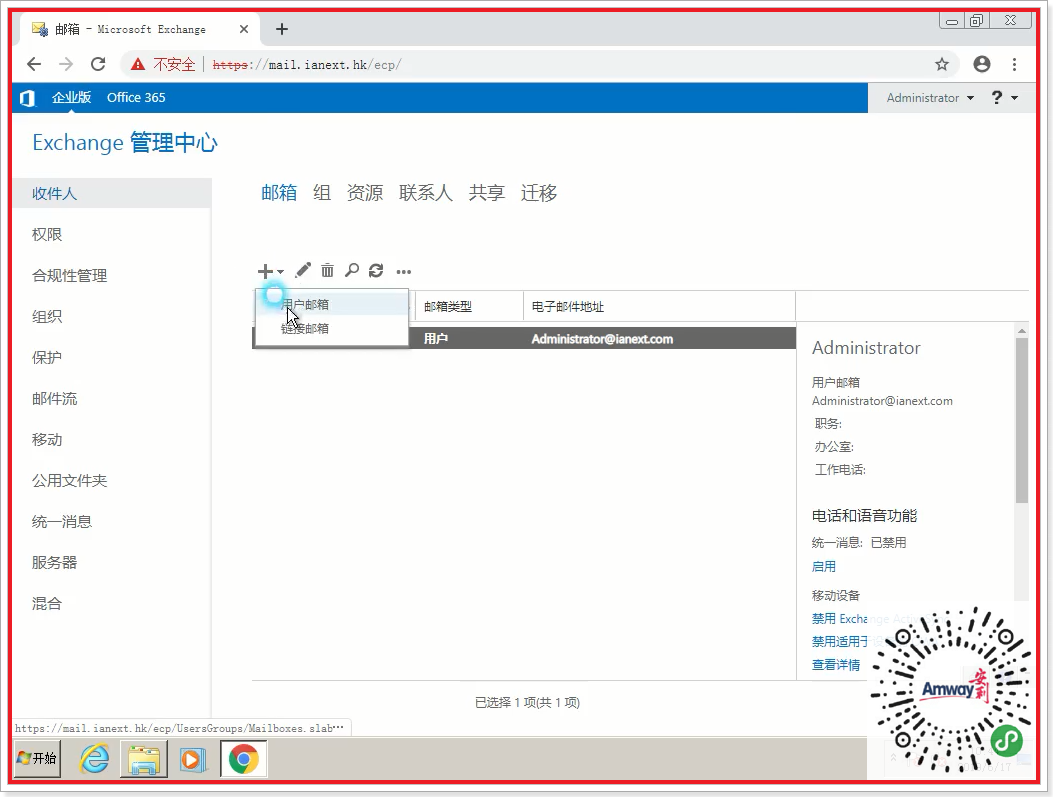Click the search magnifier icon in toolbar

(352, 271)
